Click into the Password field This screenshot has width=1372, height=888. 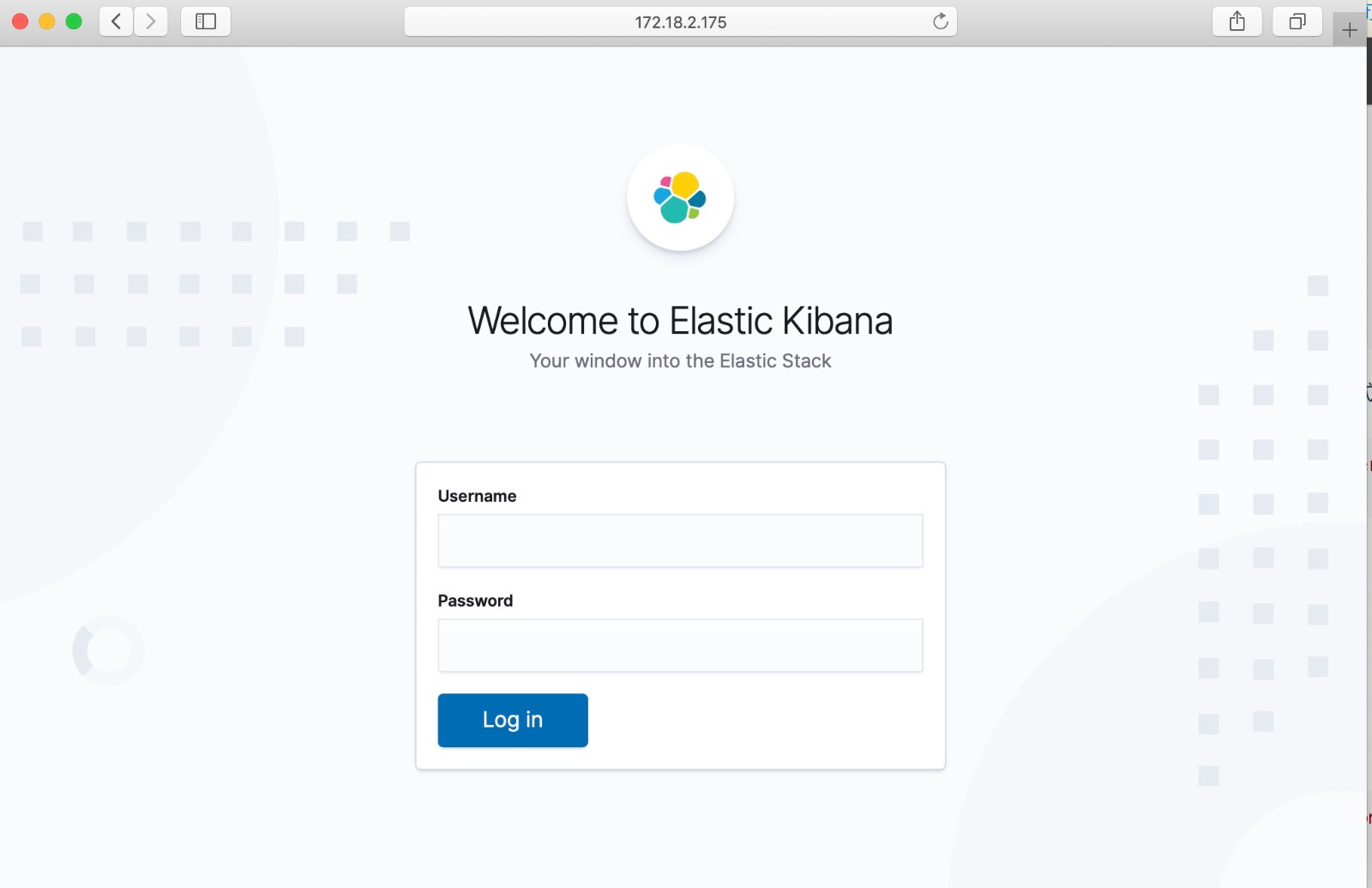680,645
